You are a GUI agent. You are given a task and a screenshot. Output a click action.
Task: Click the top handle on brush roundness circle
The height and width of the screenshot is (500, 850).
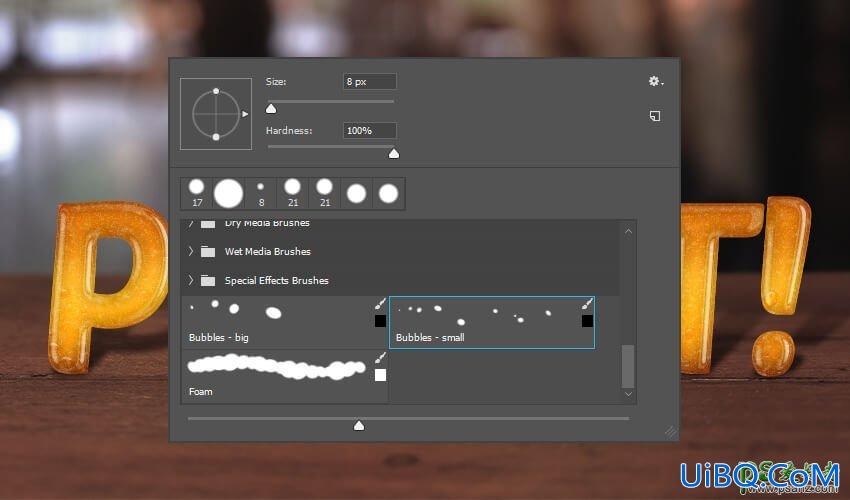point(216,91)
